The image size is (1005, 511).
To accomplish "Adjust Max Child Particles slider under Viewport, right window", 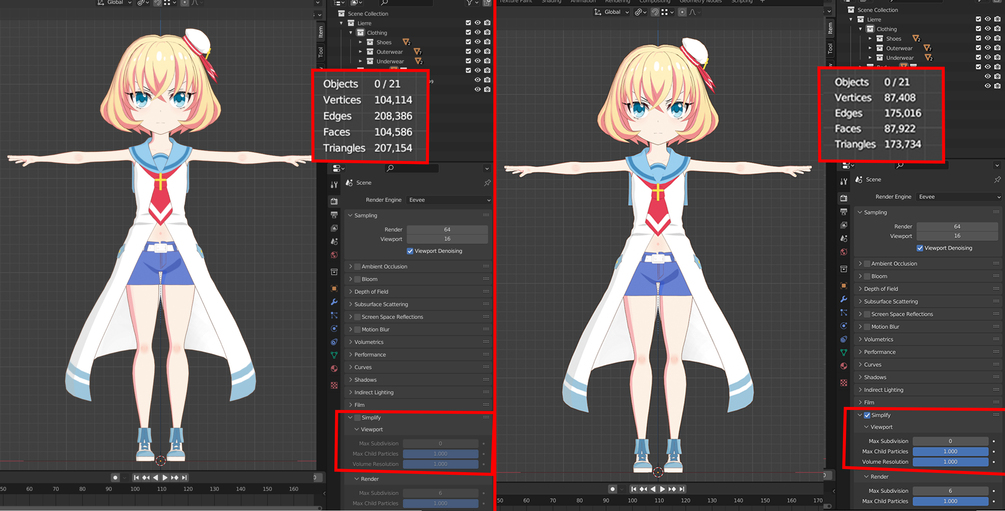I will click(951, 451).
